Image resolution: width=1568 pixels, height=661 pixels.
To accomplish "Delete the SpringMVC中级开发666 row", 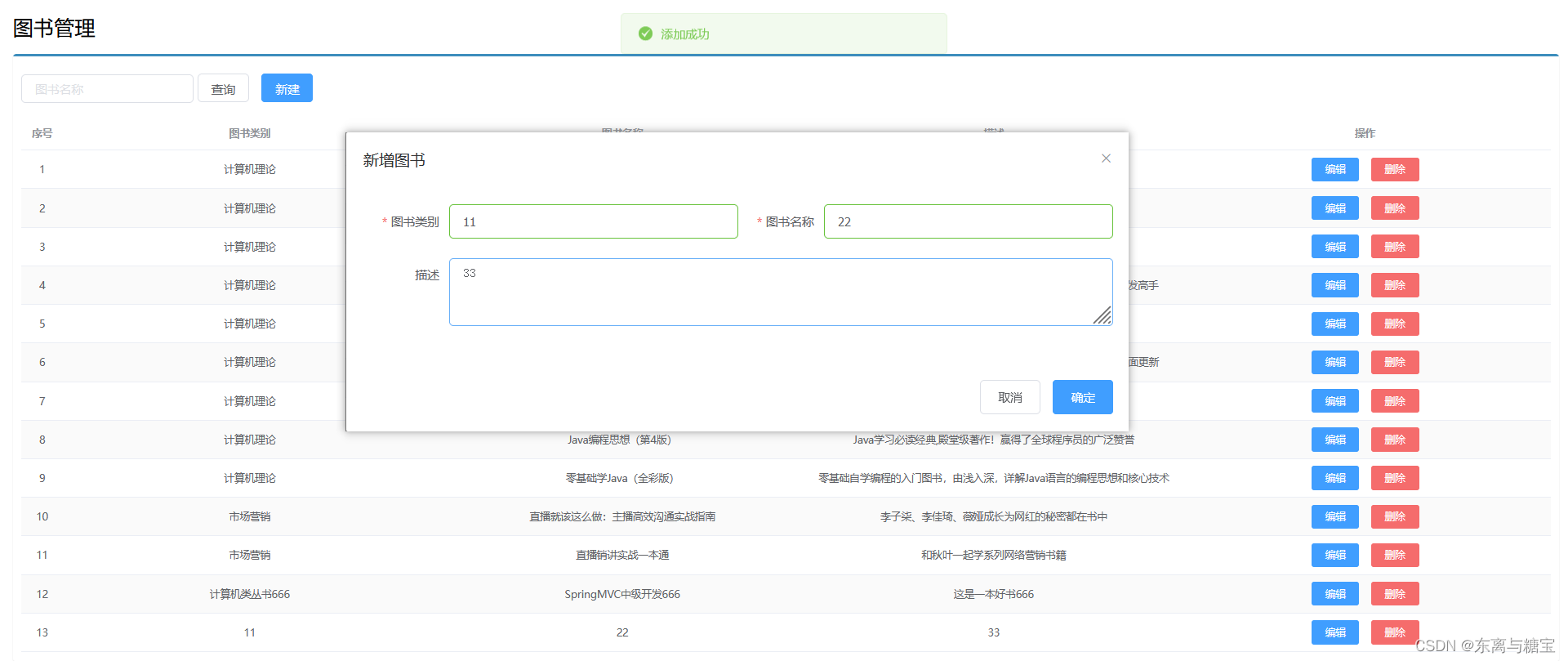I will (1395, 594).
